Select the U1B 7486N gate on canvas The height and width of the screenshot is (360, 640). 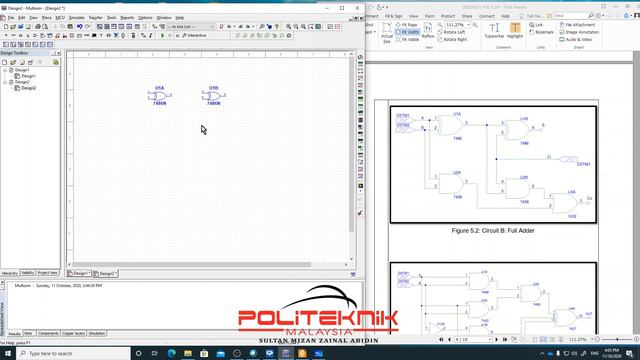pyautogui.click(x=213, y=96)
